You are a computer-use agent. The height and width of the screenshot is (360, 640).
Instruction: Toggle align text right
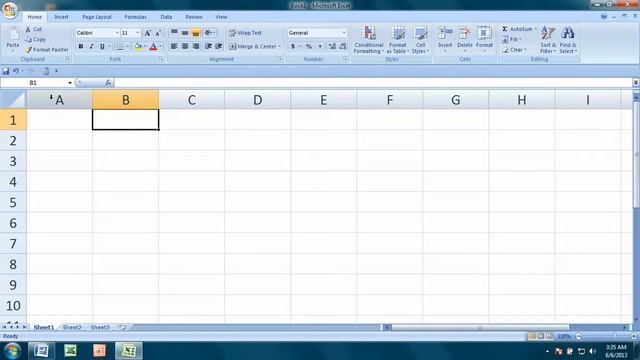click(196, 47)
